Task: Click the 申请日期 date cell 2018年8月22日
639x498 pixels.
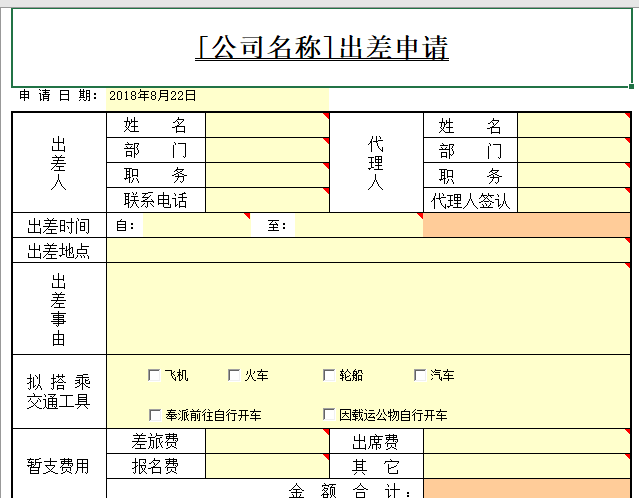Action: (x=216, y=97)
